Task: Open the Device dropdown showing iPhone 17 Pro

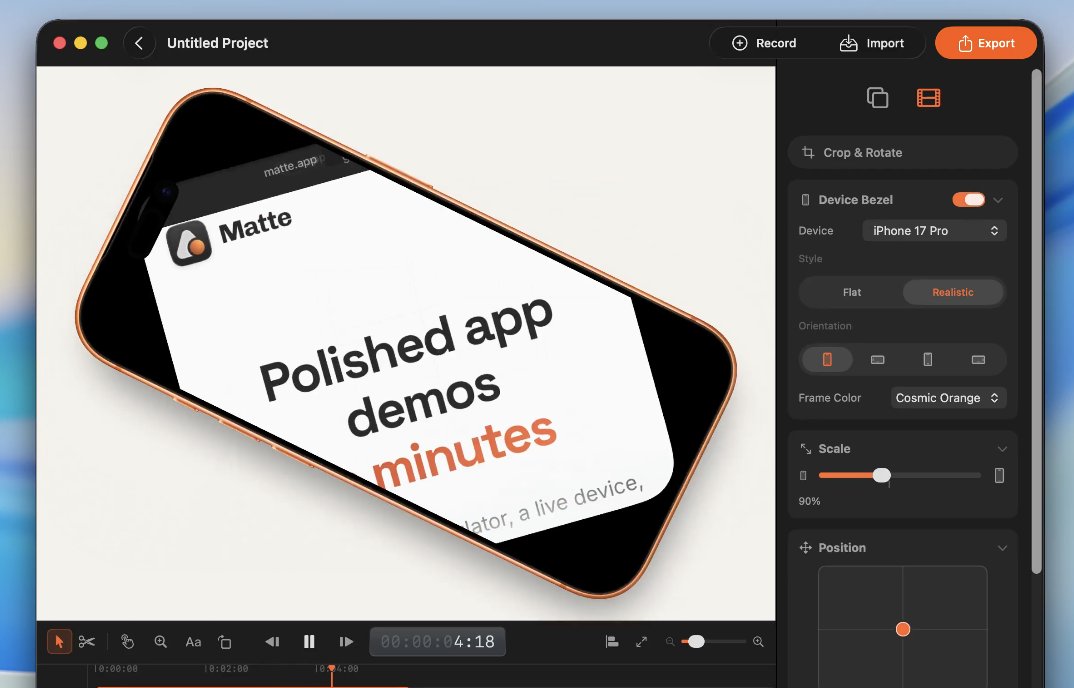Action: point(934,231)
